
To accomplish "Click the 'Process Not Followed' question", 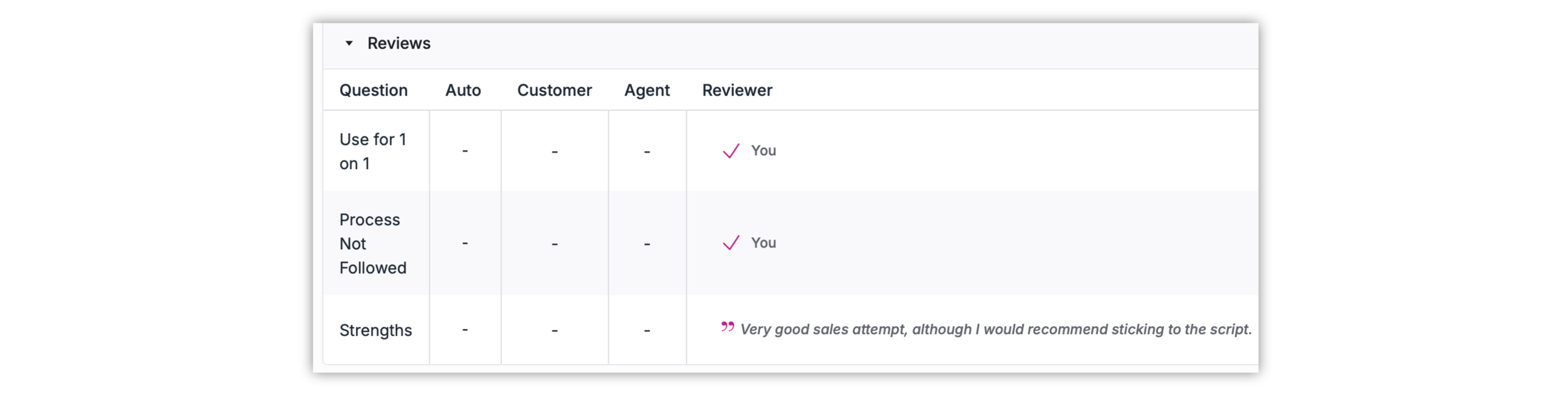I will (372, 244).
